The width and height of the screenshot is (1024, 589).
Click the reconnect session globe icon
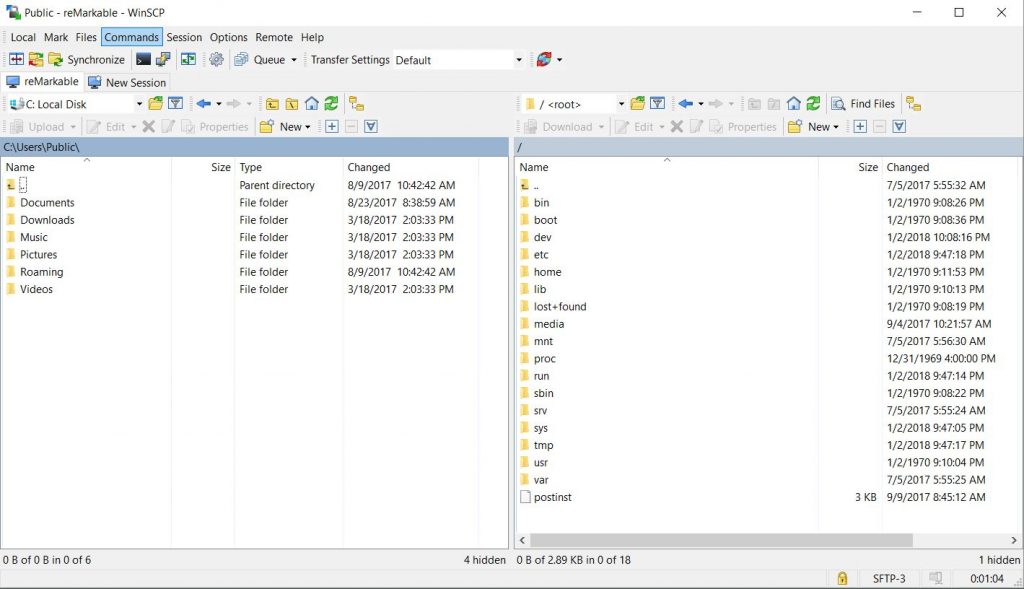pos(543,59)
